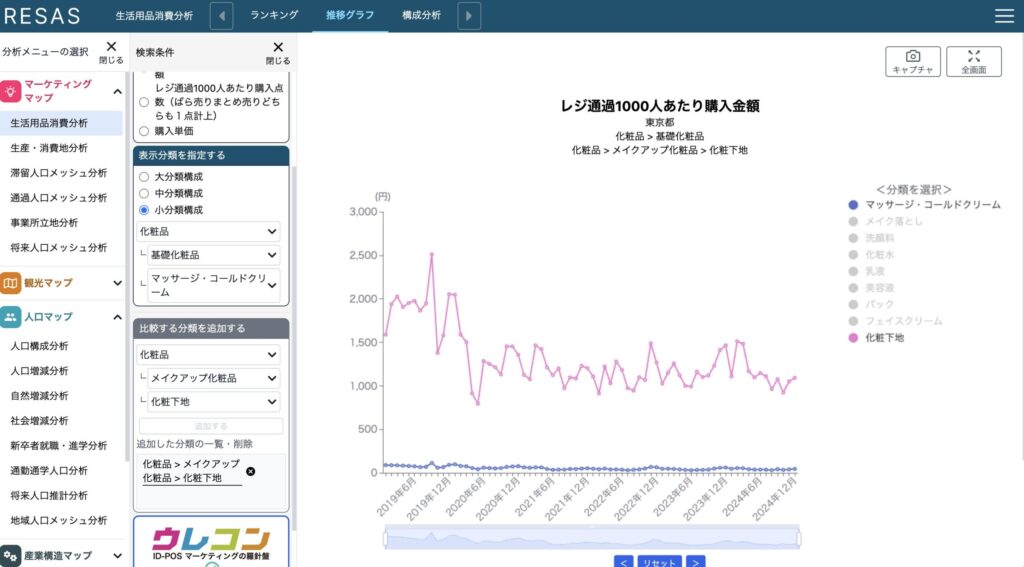Expand the 観光マップ menu section
The image size is (1024, 567).
tap(62, 283)
